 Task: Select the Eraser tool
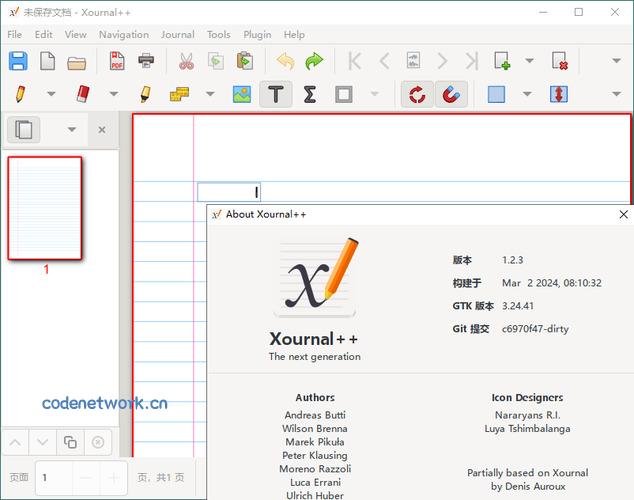[x=83, y=95]
